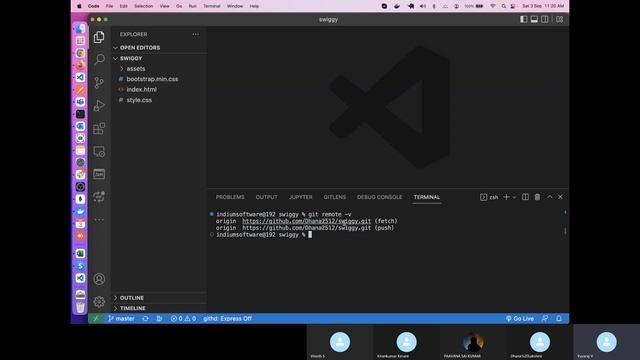Screen dimensions: 640x360
Task: Click Go Live in status bar
Action: pyautogui.click(x=520, y=318)
